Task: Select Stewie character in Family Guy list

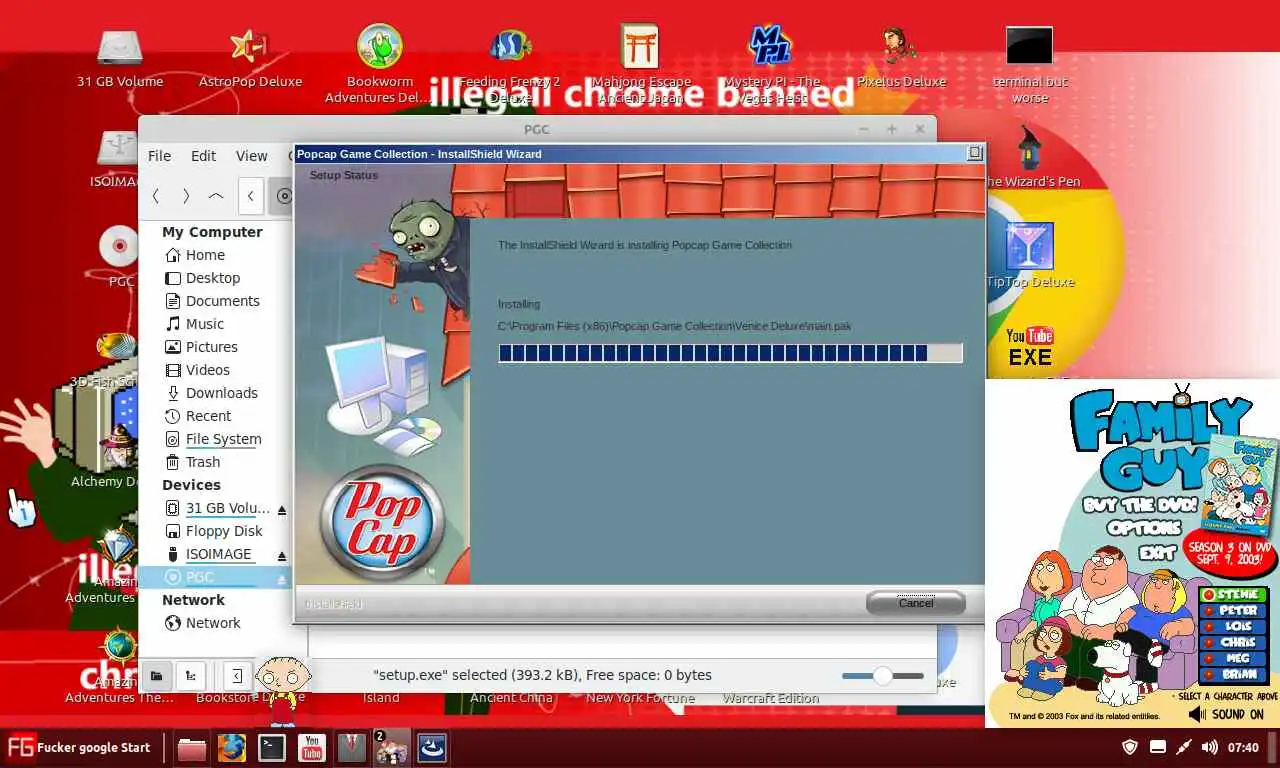Action: point(1234,595)
